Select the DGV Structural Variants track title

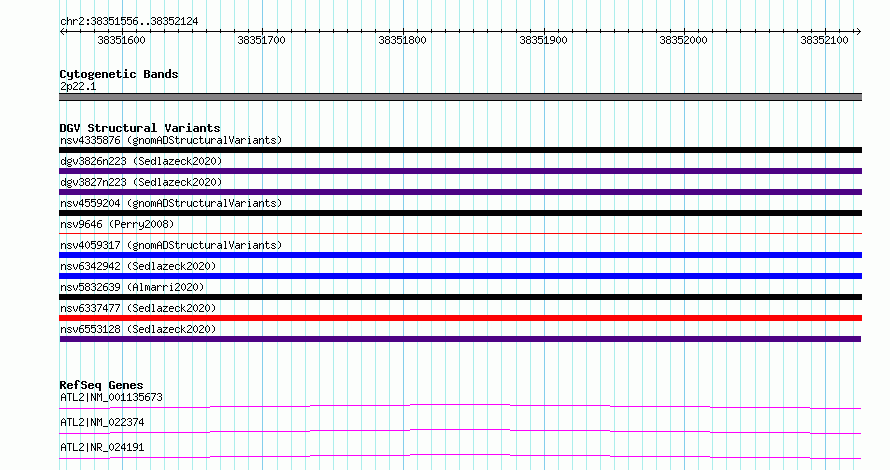(140, 128)
